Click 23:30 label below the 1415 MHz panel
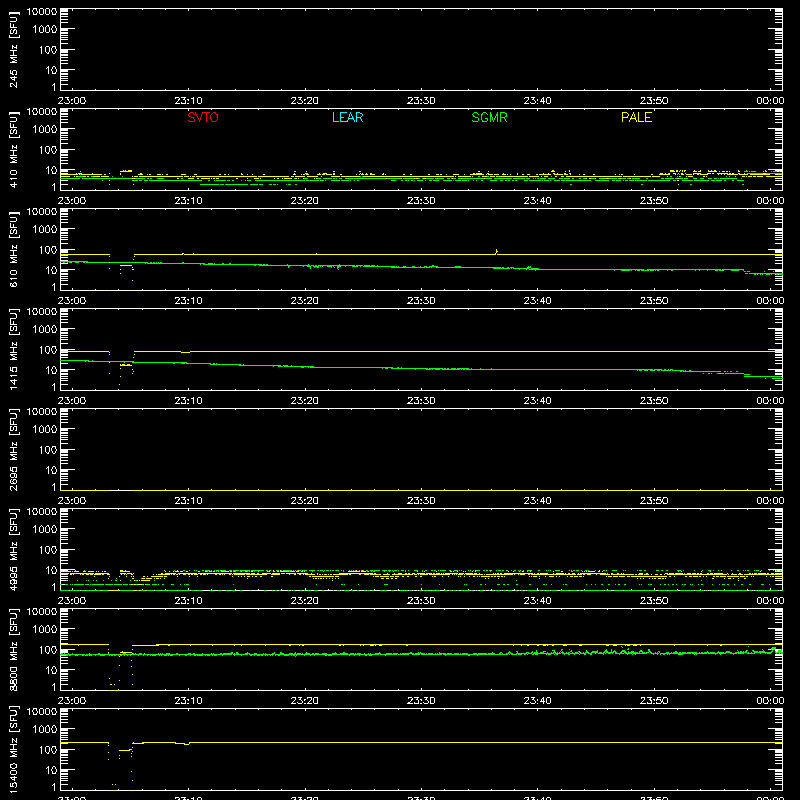The width and height of the screenshot is (800, 800). point(421,401)
